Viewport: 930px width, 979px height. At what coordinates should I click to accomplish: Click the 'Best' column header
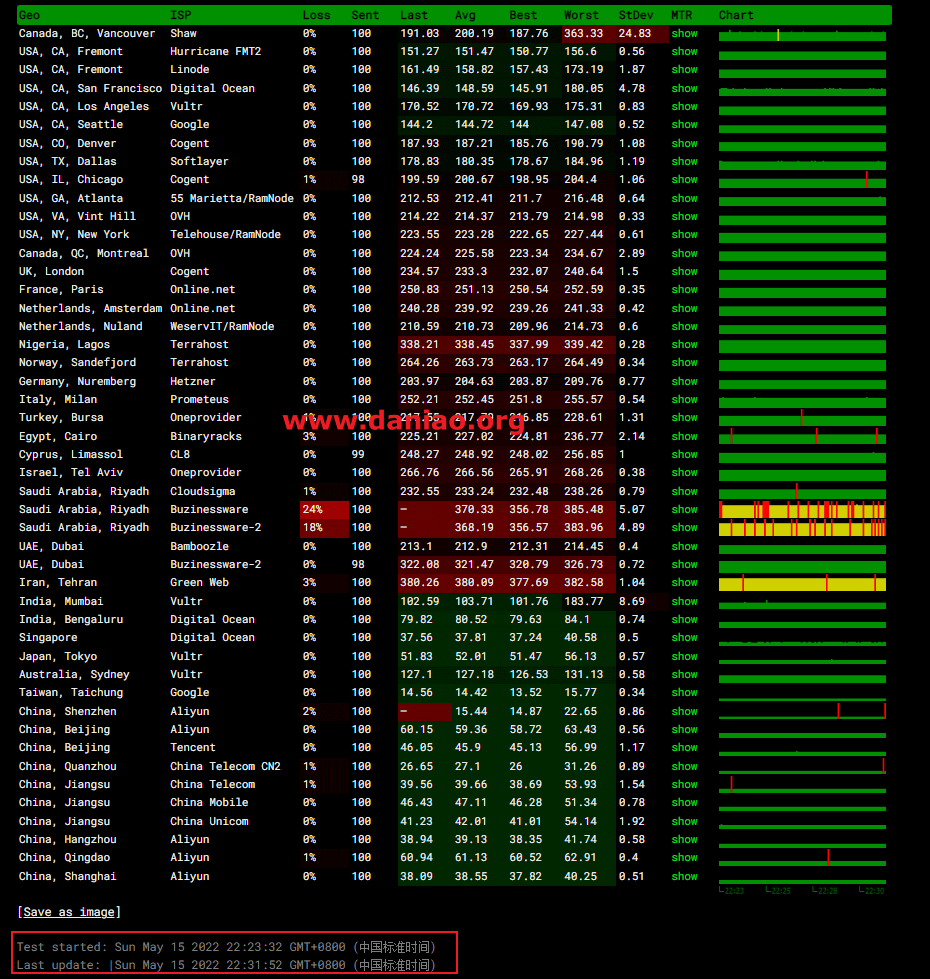coord(523,15)
